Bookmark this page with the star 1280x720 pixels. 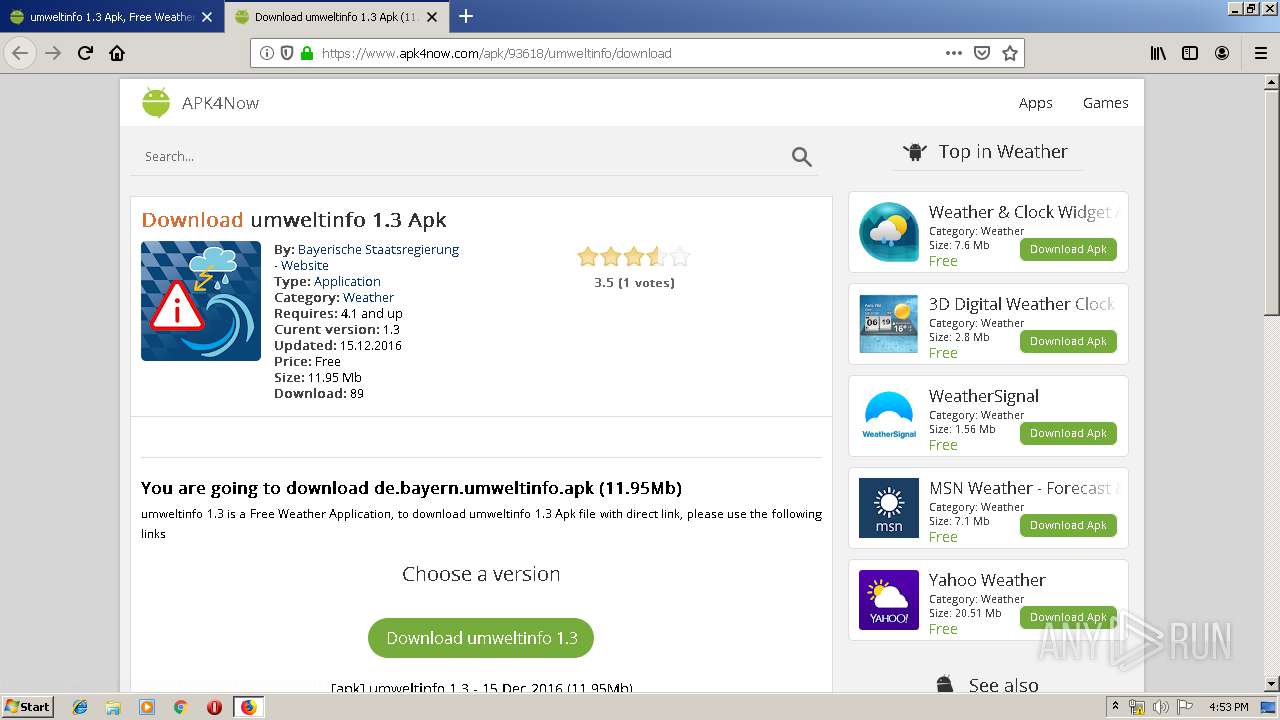(1010, 53)
